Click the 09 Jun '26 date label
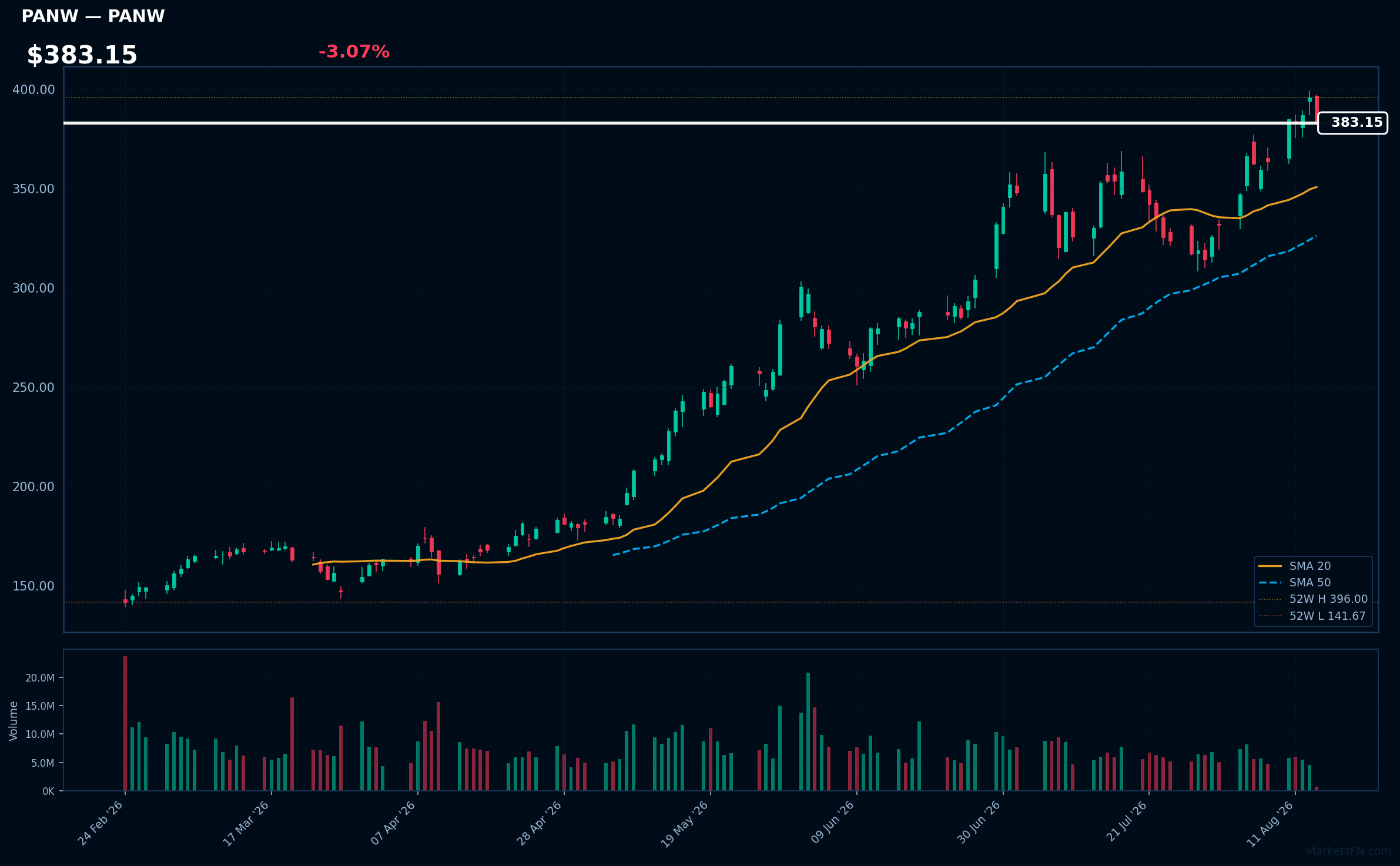1400x866 pixels. click(x=832, y=823)
